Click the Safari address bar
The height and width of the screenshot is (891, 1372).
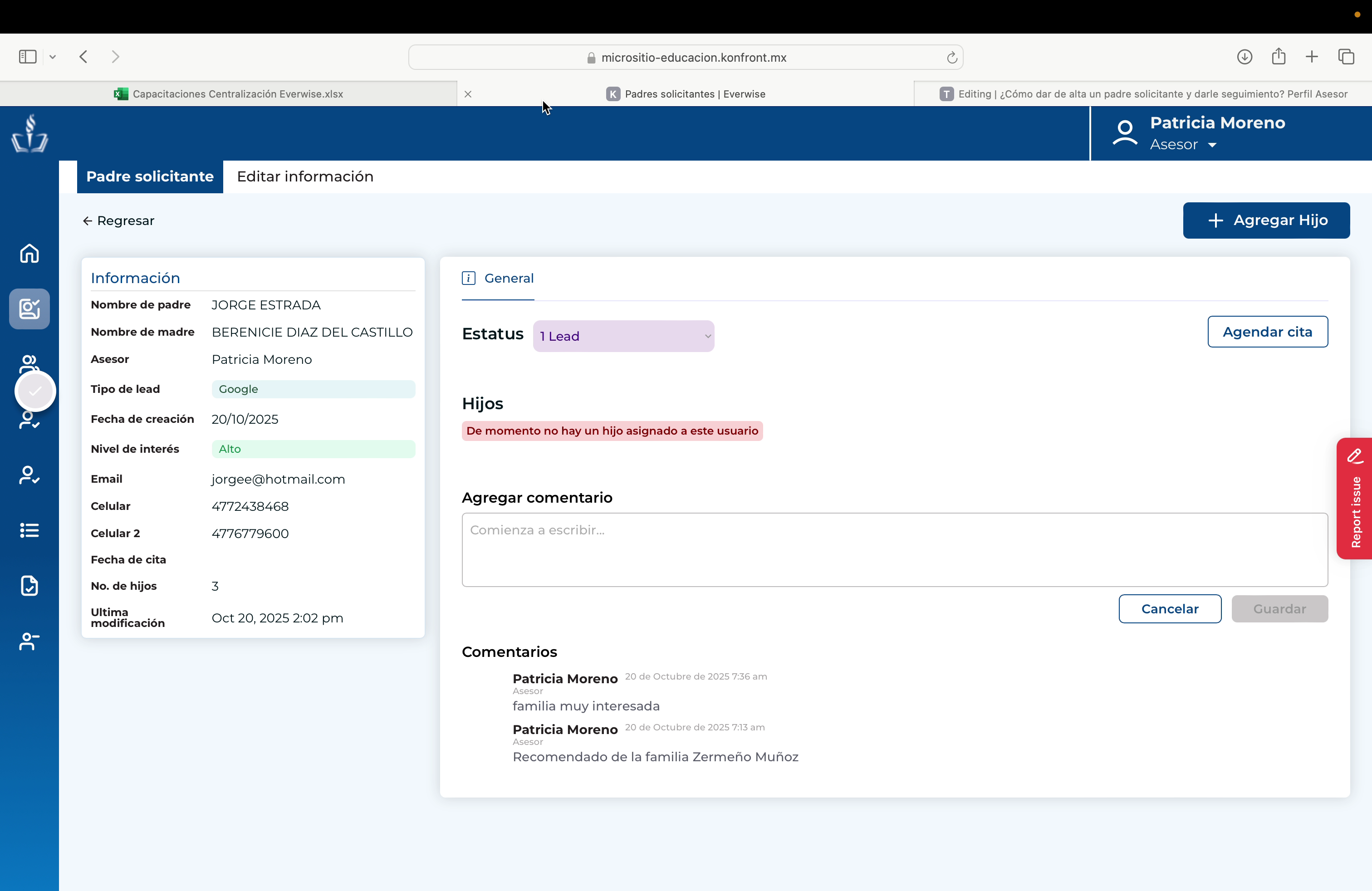point(686,57)
